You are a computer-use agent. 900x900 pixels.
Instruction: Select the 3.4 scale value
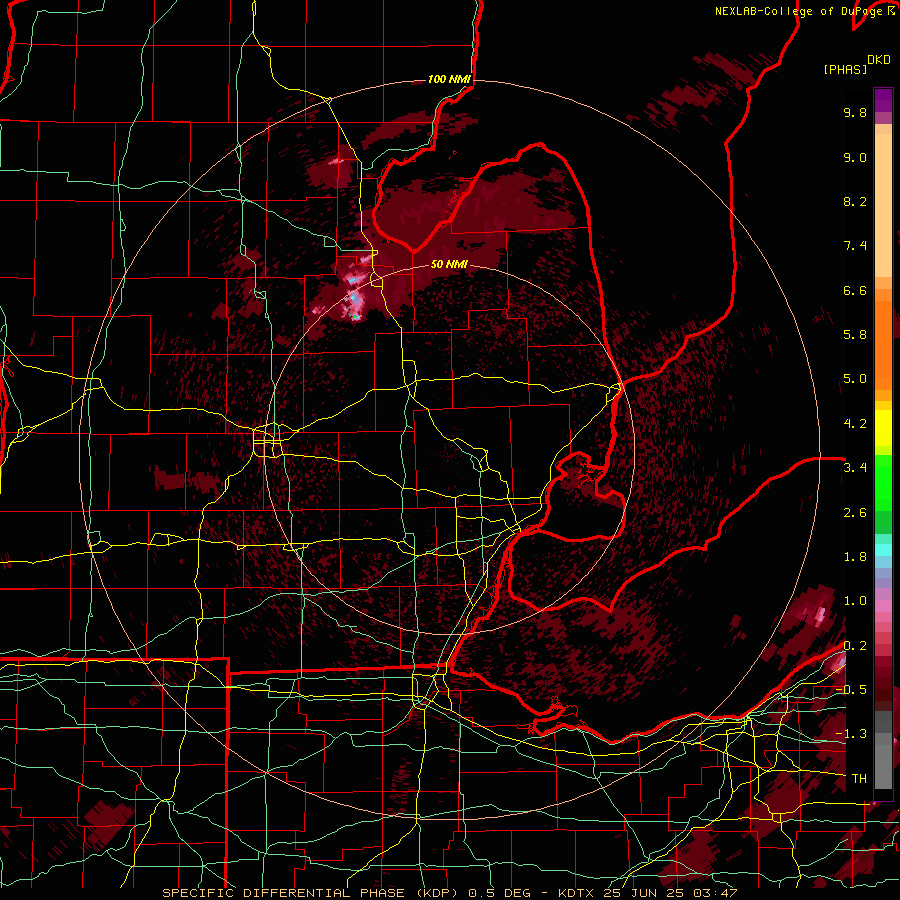pyautogui.click(x=855, y=468)
